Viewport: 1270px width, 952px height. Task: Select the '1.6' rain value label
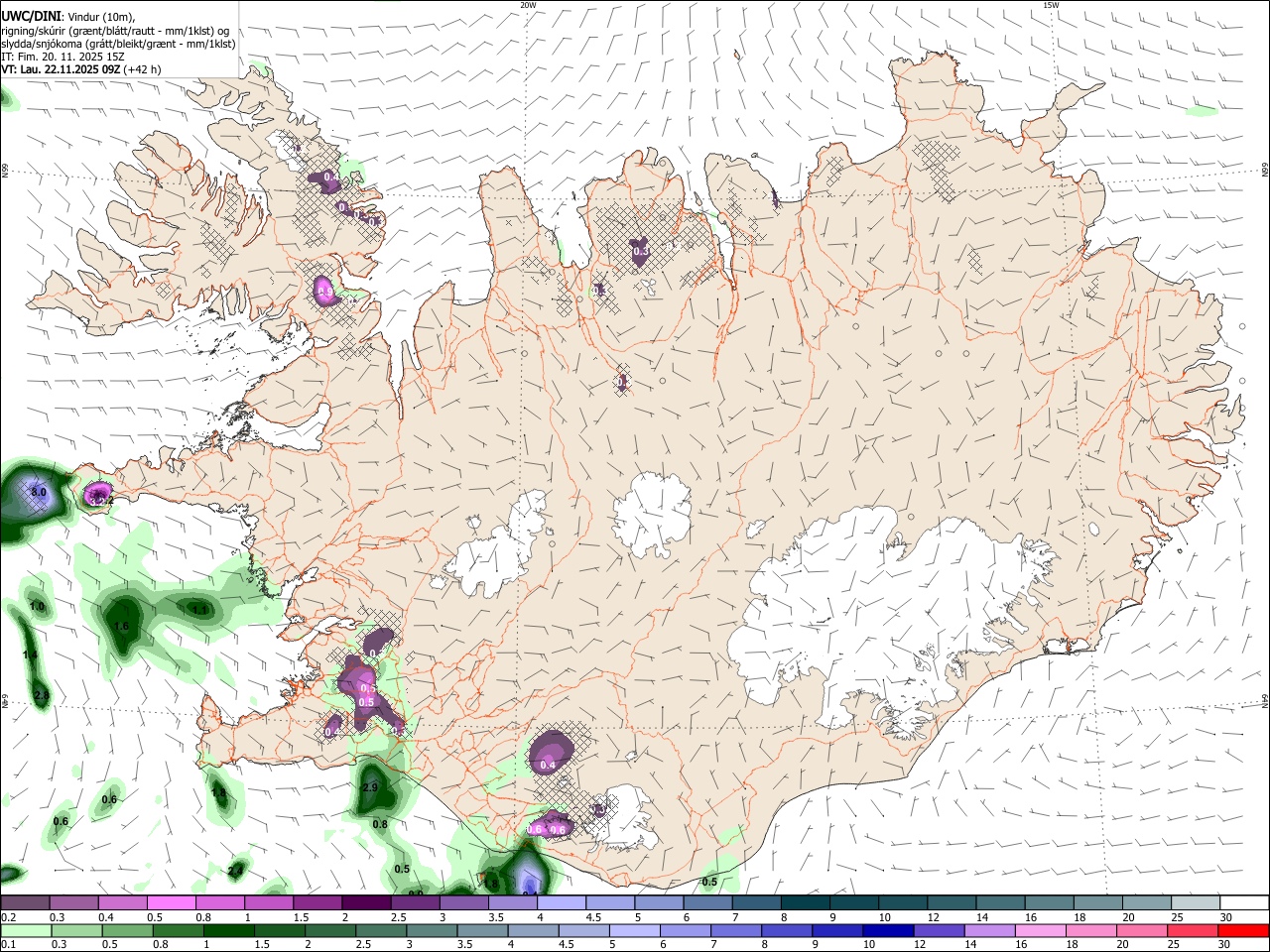(122, 627)
